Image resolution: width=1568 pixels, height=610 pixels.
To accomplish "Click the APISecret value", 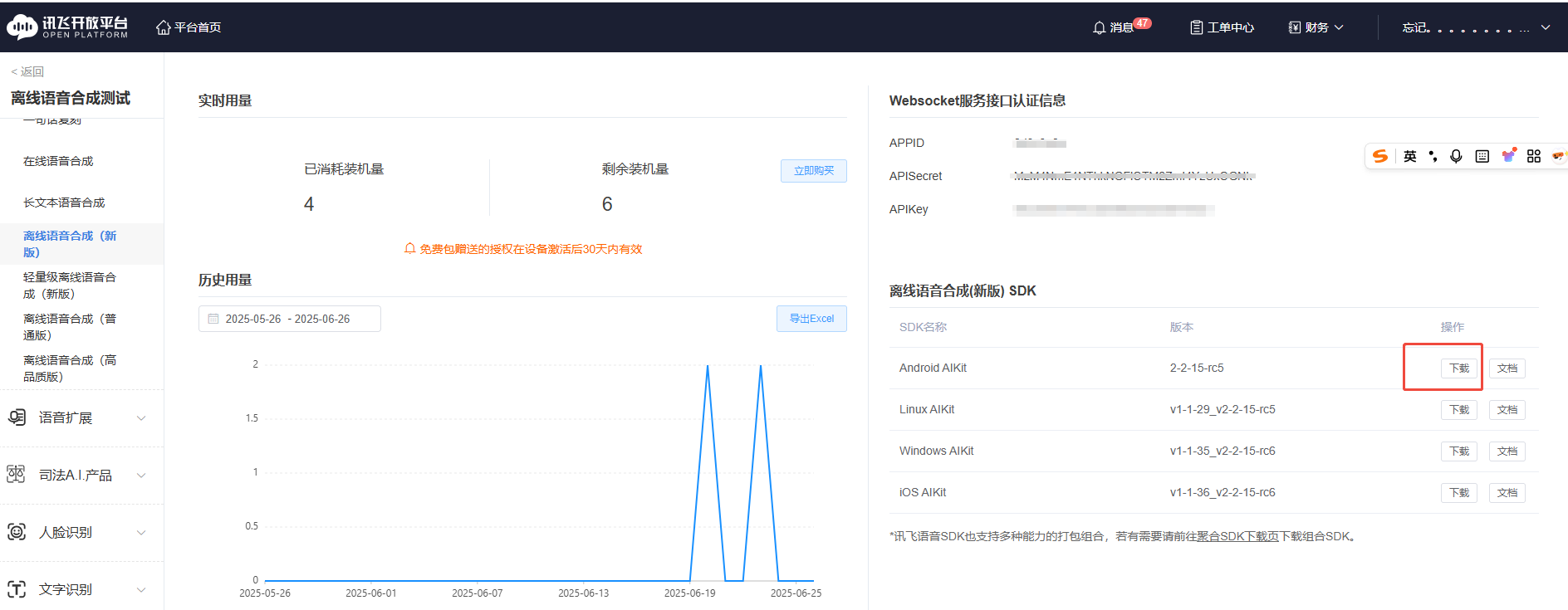I will coord(1134,176).
